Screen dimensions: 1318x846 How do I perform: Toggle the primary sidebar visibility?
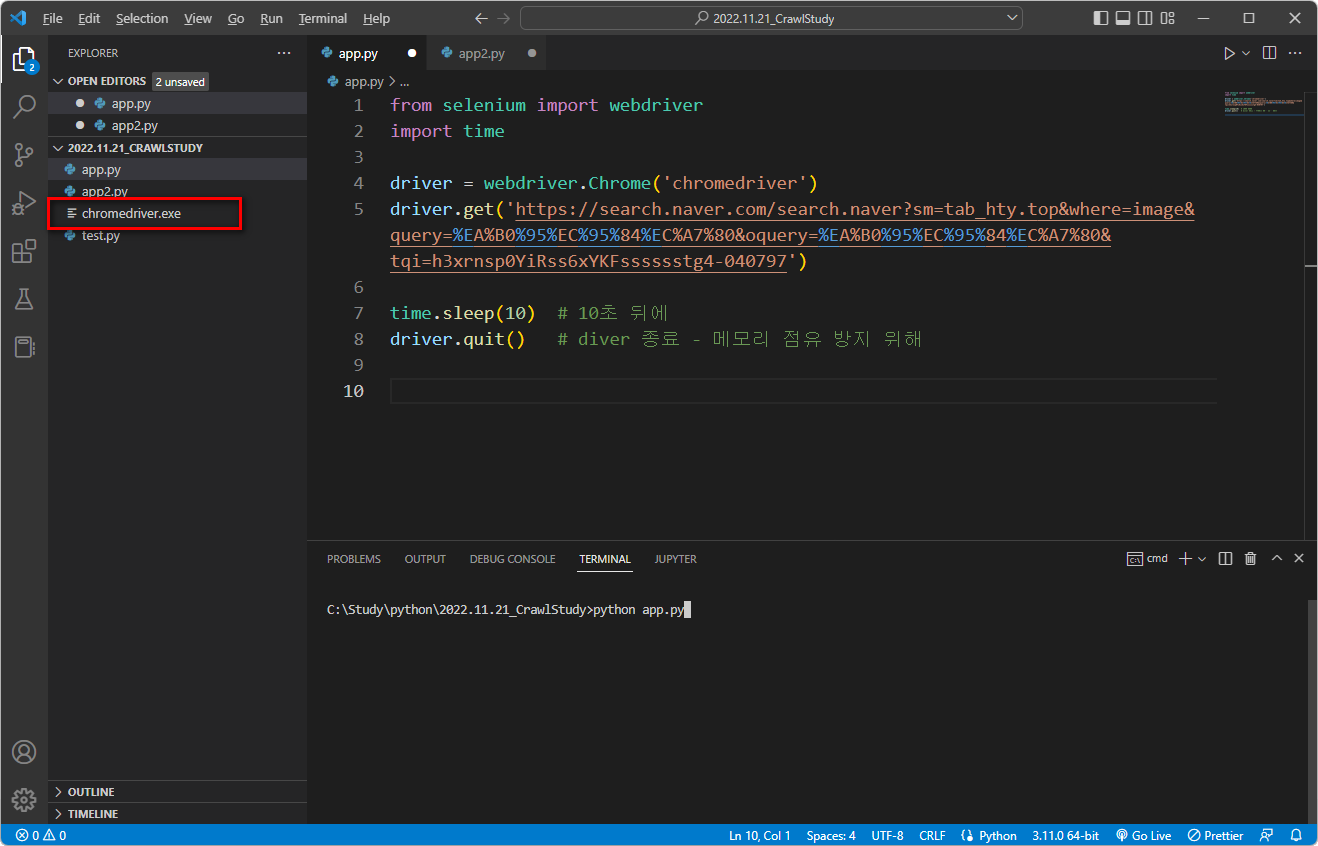pyautogui.click(x=1100, y=17)
